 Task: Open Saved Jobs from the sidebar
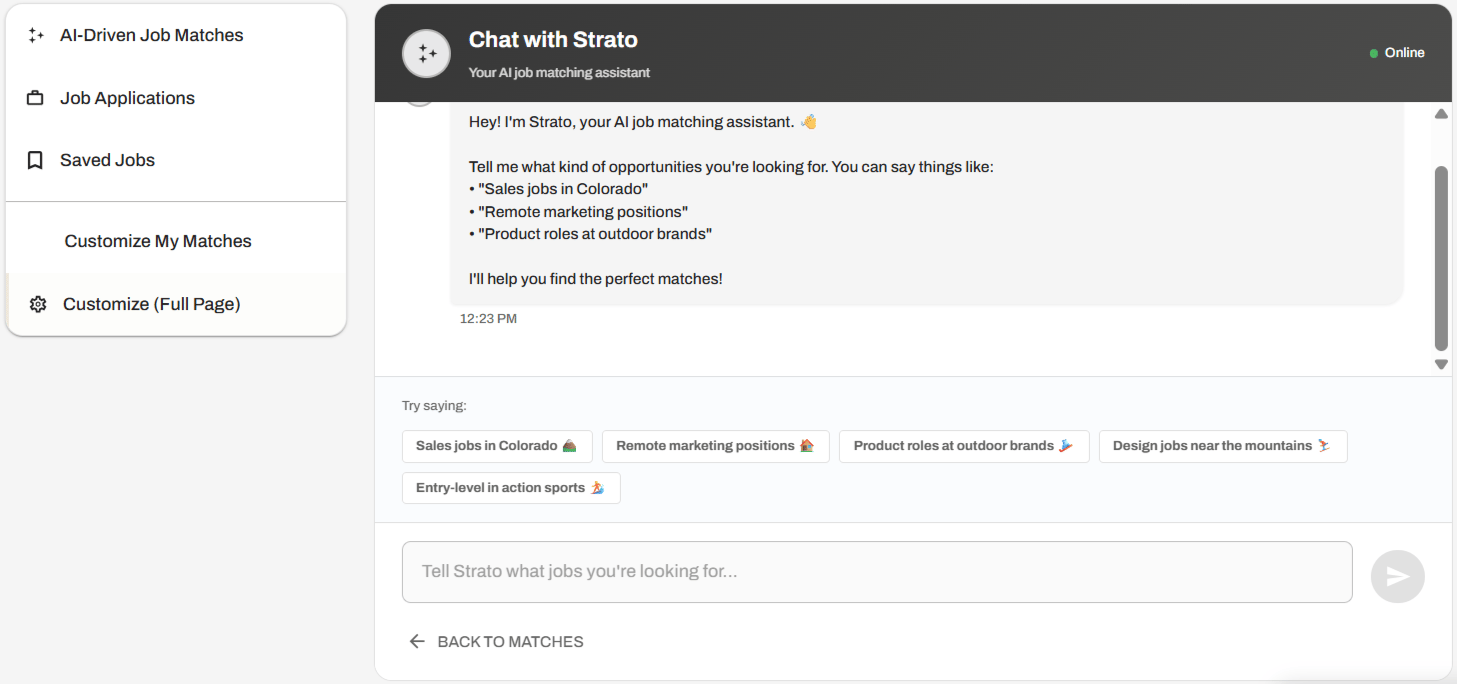pyautogui.click(x=107, y=160)
